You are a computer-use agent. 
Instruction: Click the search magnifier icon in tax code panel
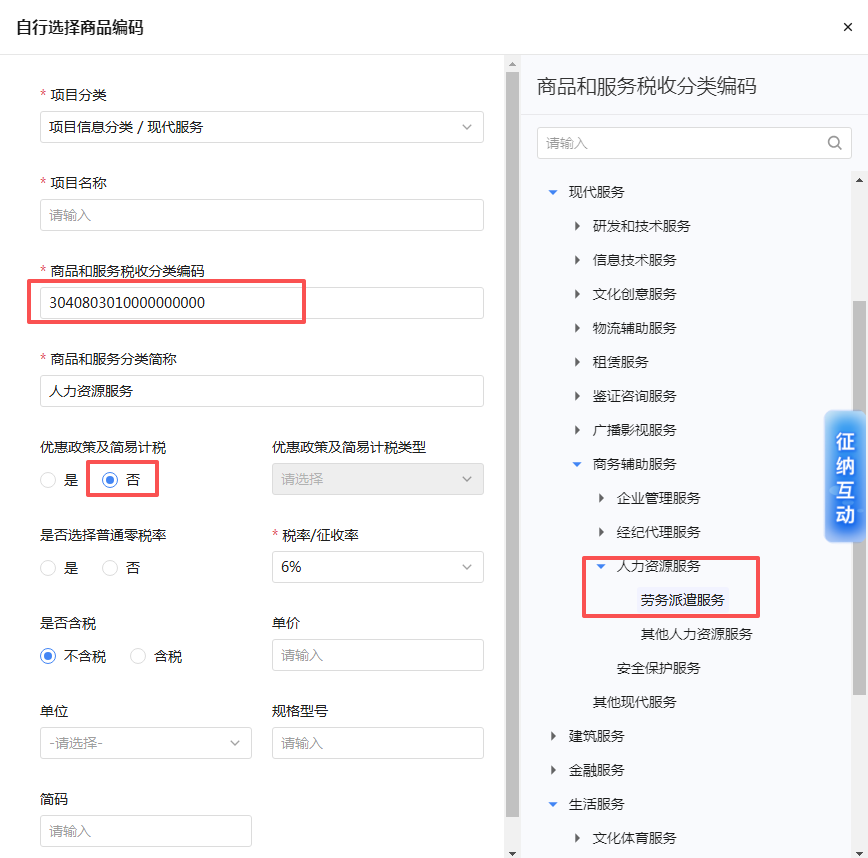coord(834,143)
